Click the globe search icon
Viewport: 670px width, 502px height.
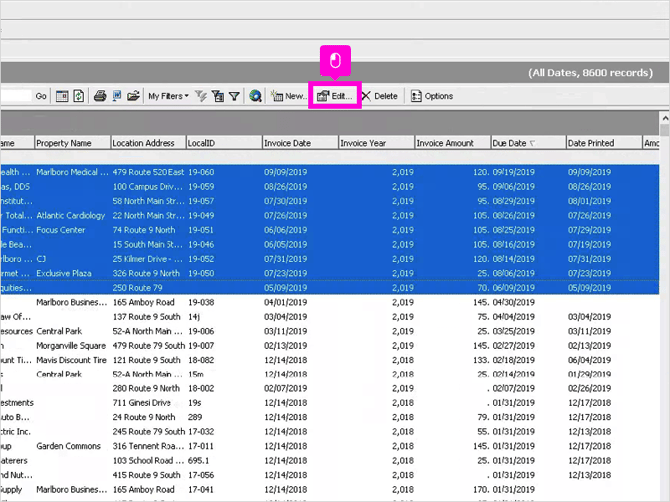pos(256,96)
